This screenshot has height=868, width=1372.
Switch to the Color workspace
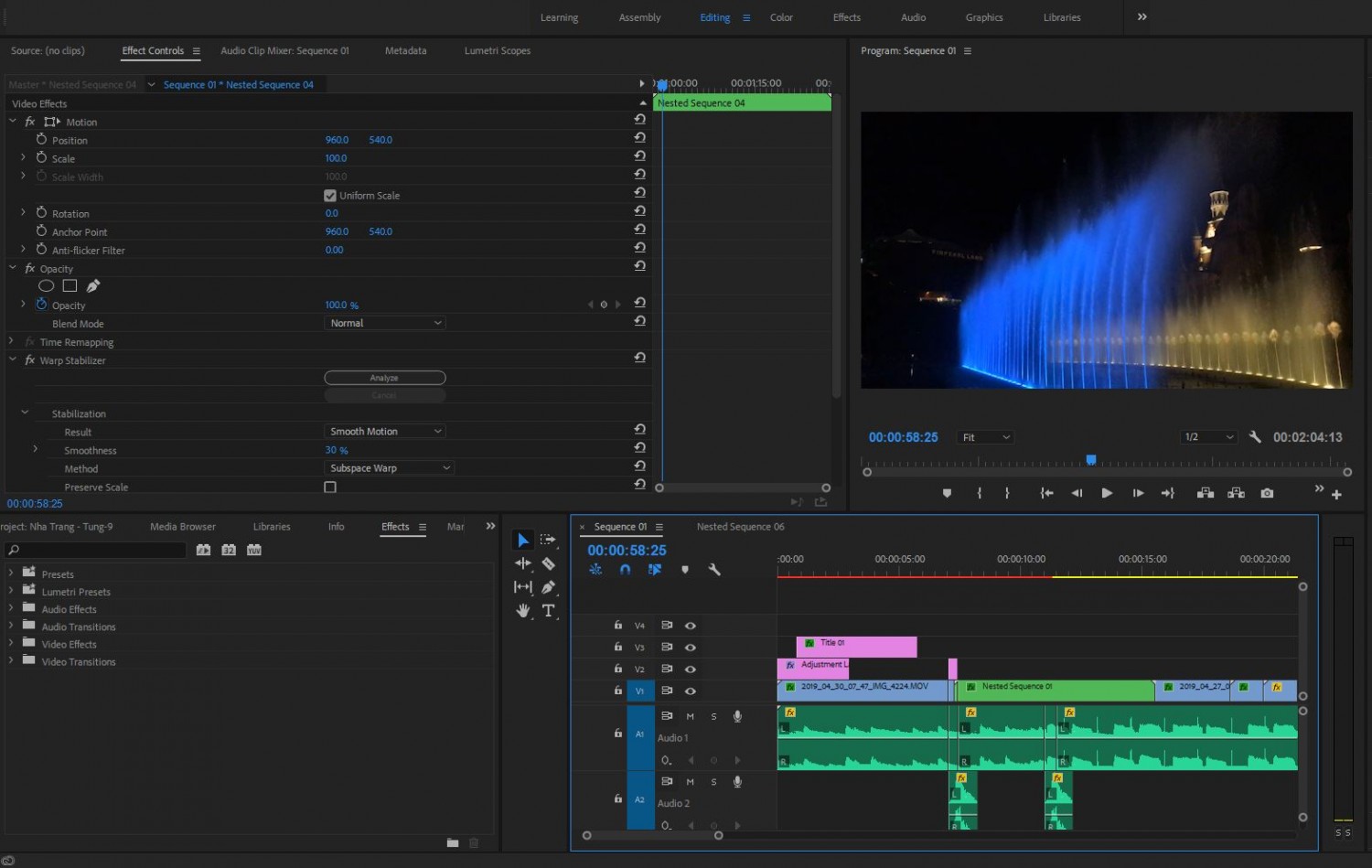click(x=781, y=17)
